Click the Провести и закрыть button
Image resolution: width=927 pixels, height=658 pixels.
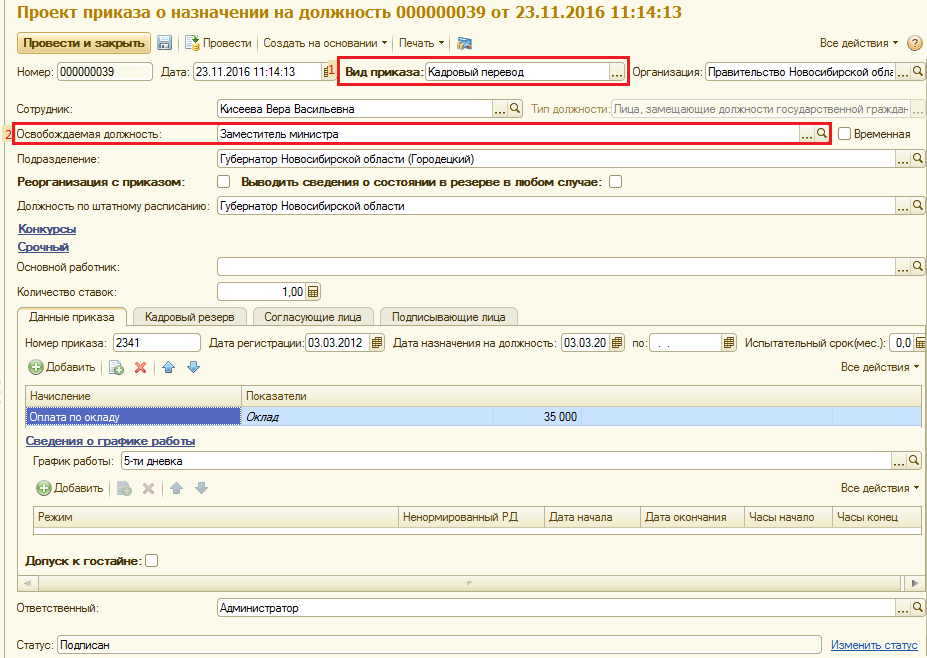coord(84,43)
